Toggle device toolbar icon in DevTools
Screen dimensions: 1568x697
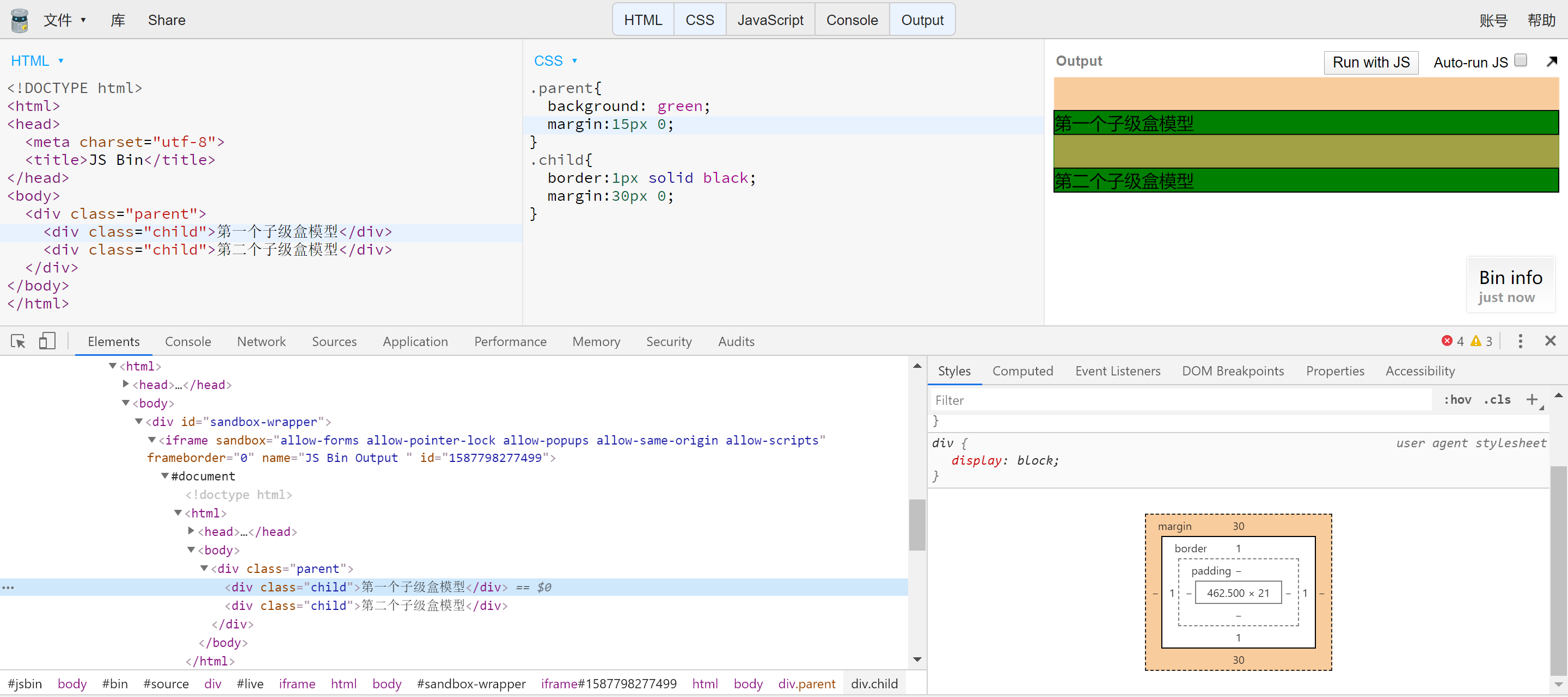tap(47, 341)
